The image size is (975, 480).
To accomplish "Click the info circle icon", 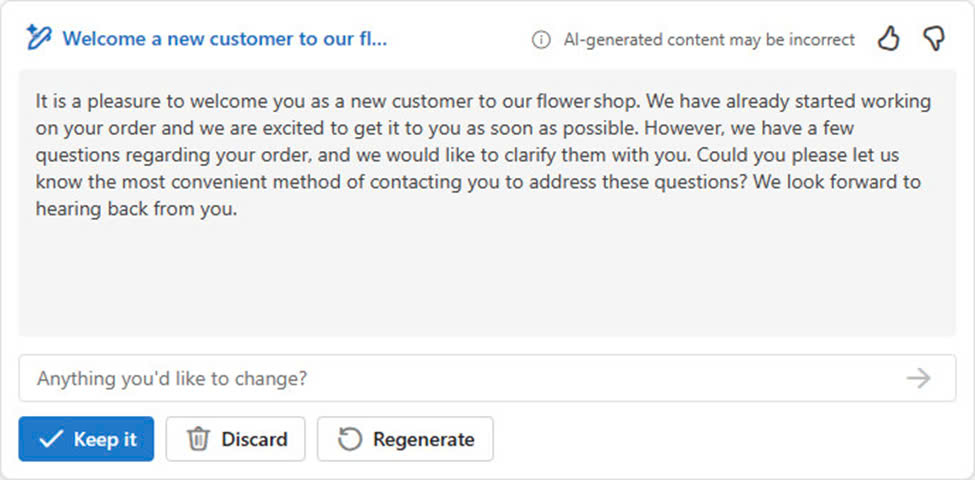I will click(541, 40).
